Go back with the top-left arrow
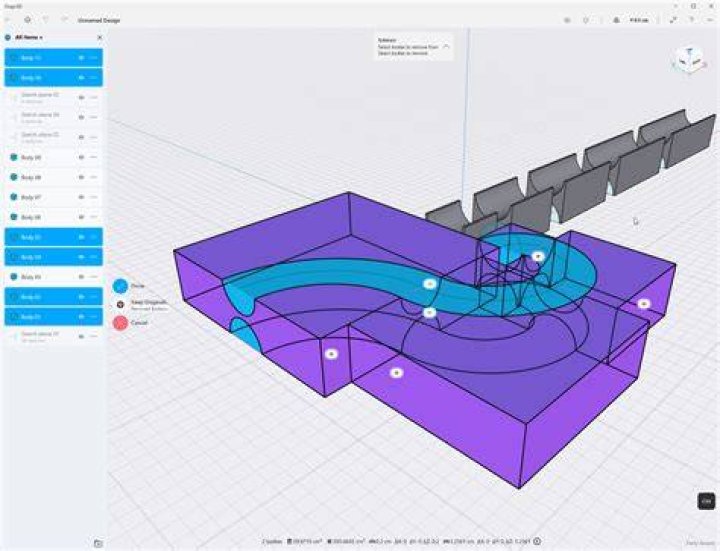Image resolution: width=720 pixels, height=551 pixels. pyautogui.click(x=9, y=20)
